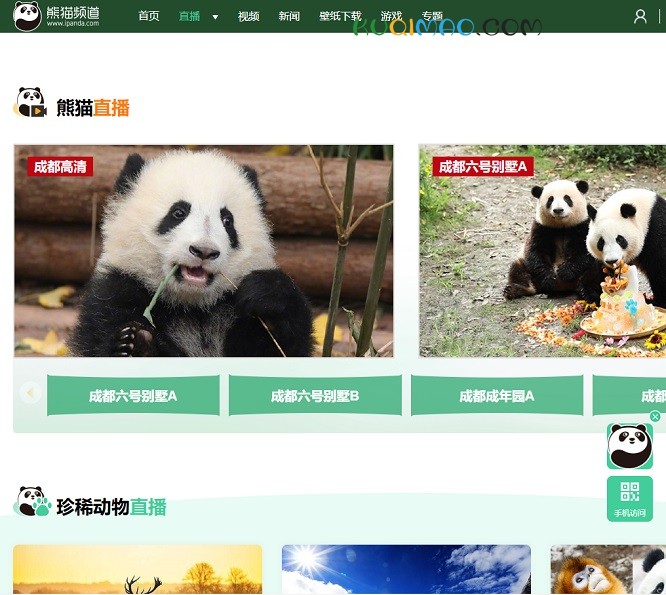
Task: Click the 珍稀动物直播 section heading
Action: click(111, 507)
